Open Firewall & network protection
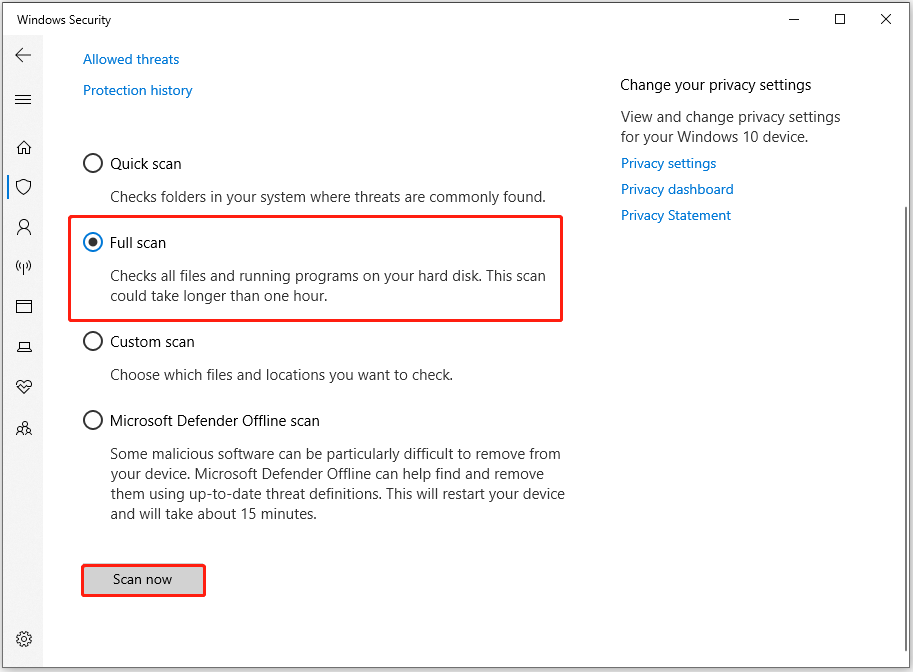This screenshot has width=913, height=672. tap(23, 267)
